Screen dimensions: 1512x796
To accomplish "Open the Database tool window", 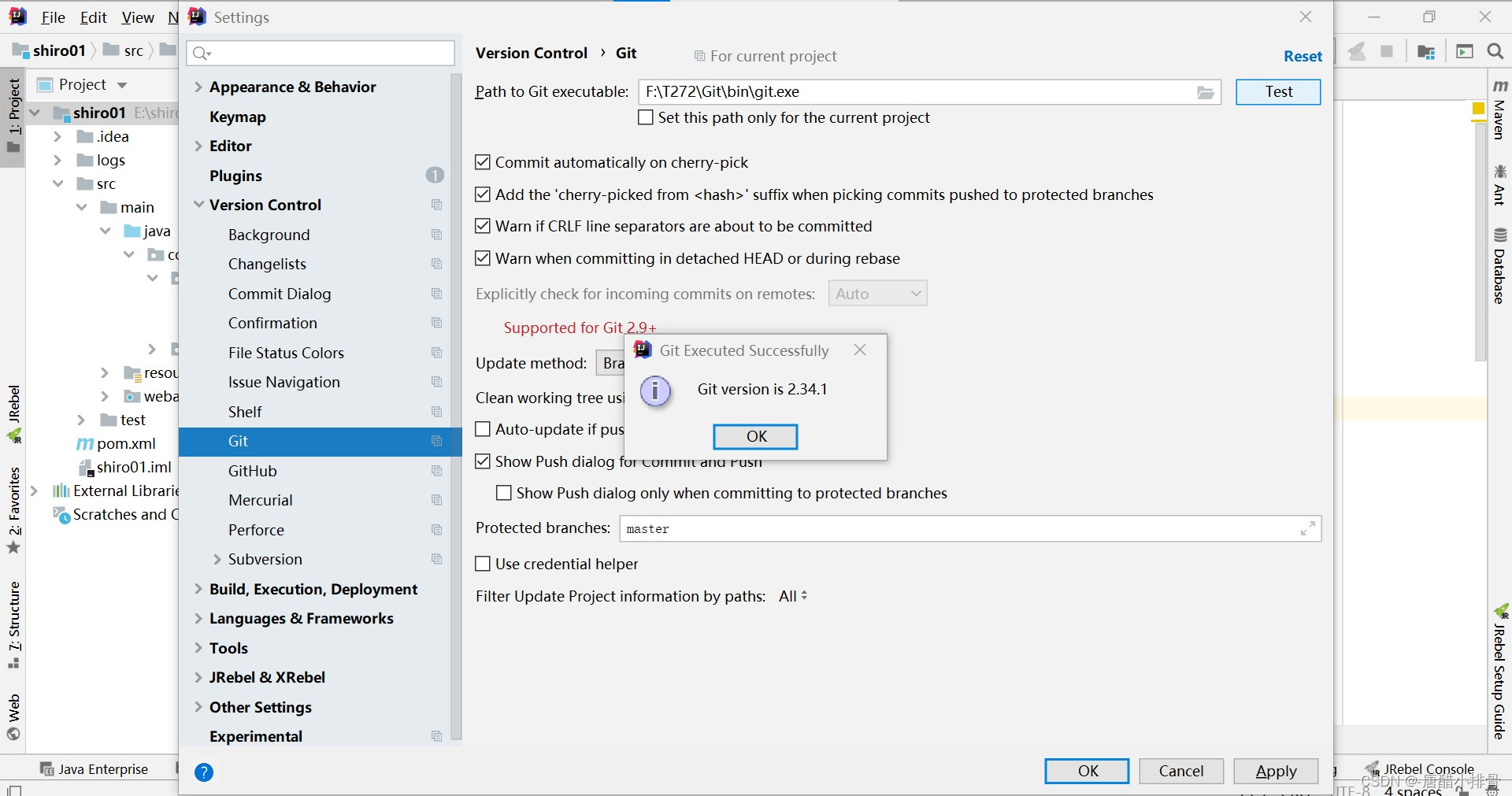I will pyautogui.click(x=1500, y=266).
